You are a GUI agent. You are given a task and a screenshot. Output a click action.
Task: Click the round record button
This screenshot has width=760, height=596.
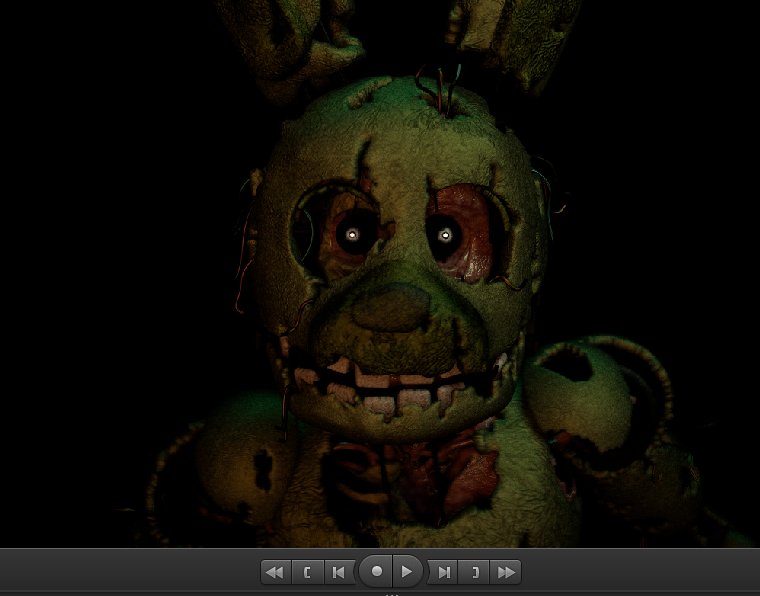(x=376, y=572)
